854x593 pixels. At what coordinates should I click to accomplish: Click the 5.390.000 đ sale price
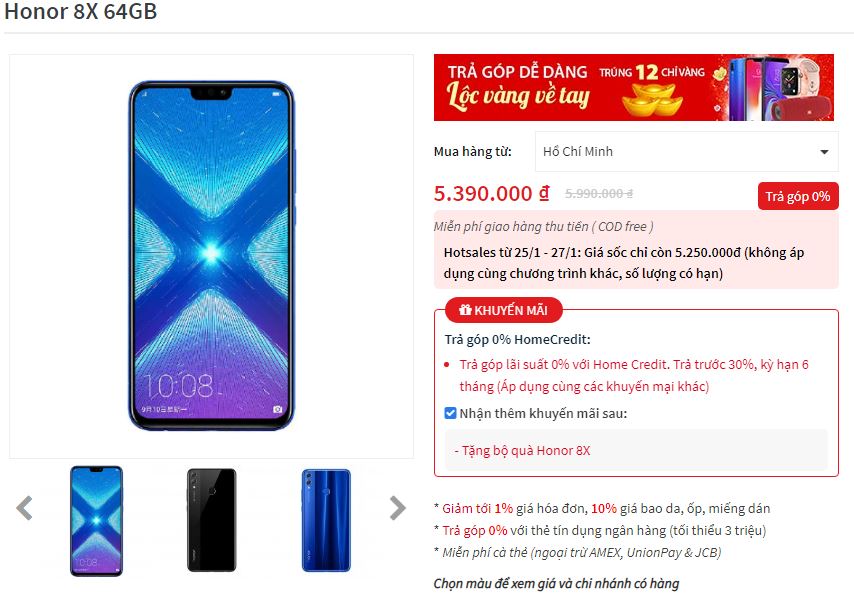click(492, 193)
